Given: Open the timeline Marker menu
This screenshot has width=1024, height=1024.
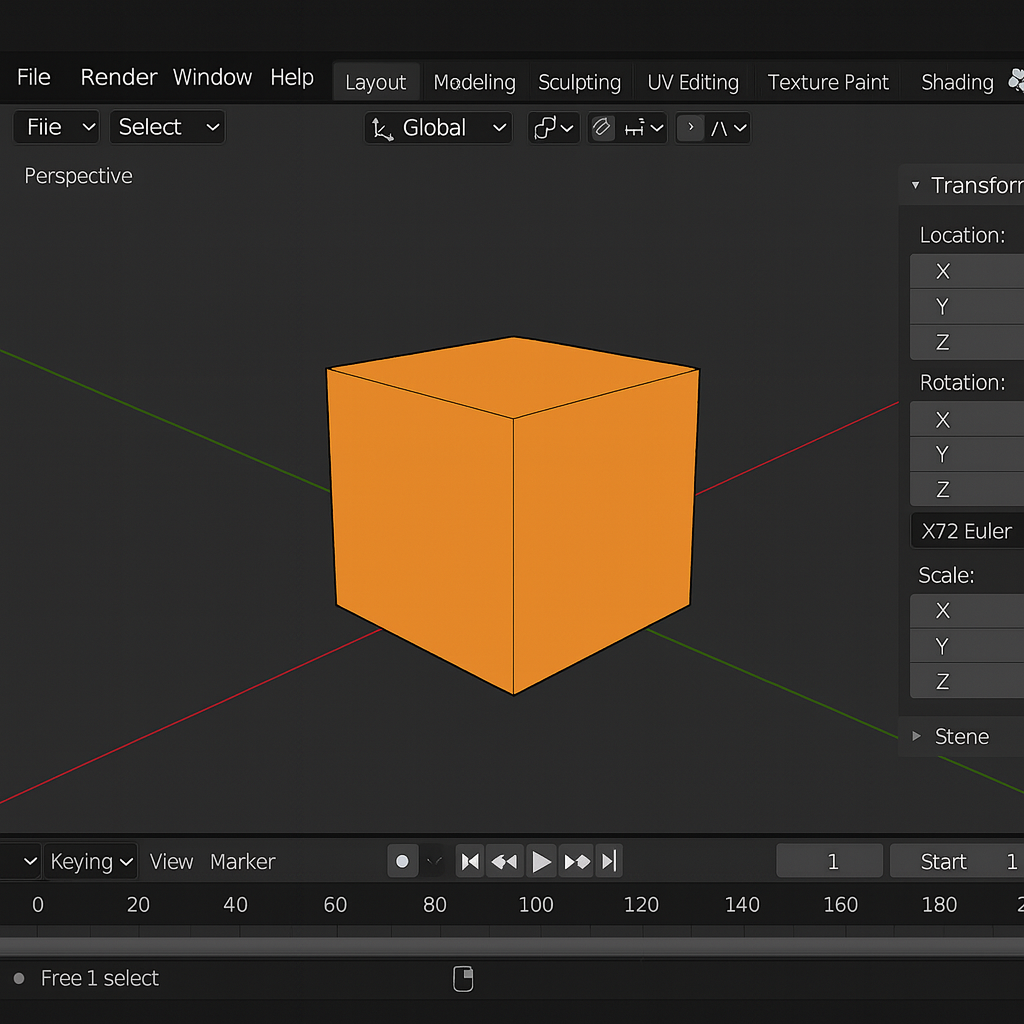Looking at the screenshot, I should 242,861.
